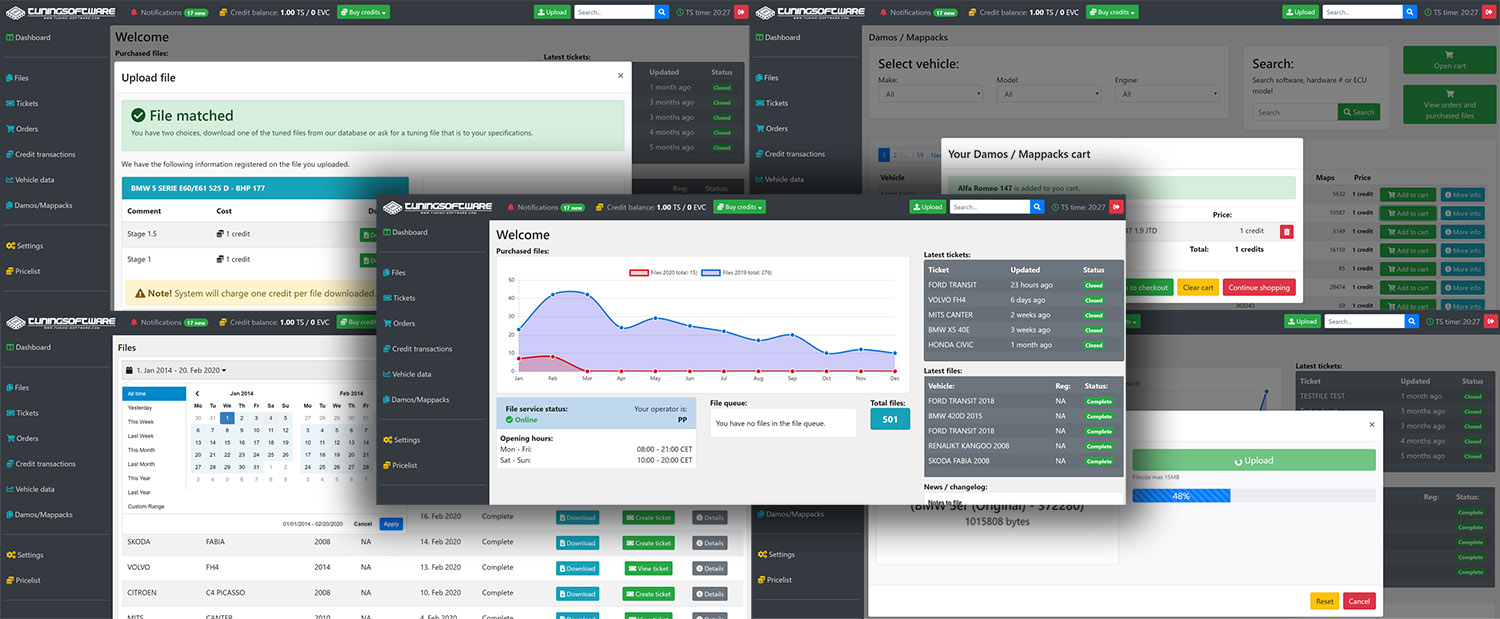Expand Buy credits dropdown in center Welcome window

pos(740,207)
